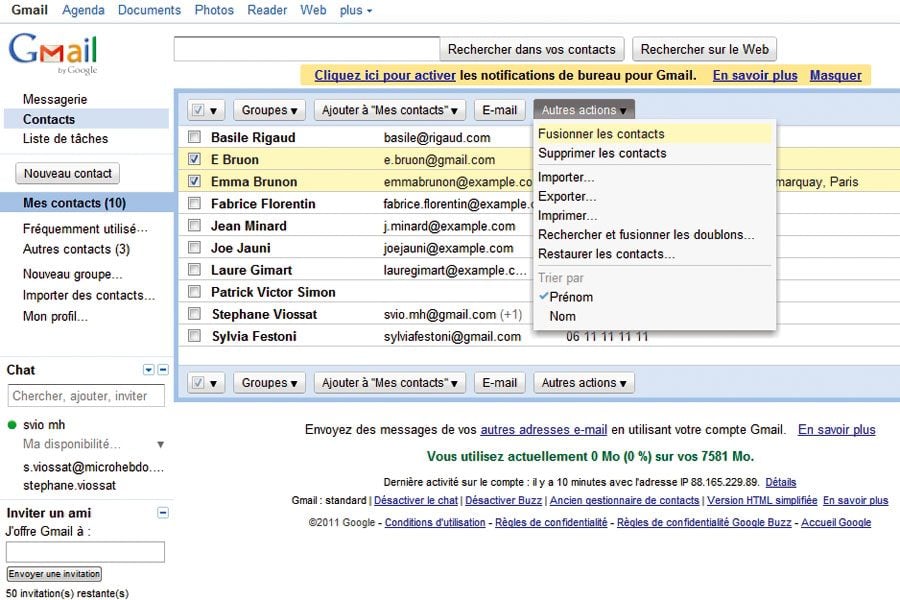Click the "Nouveau contact" button
The height and width of the screenshot is (600, 900).
[68, 174]
